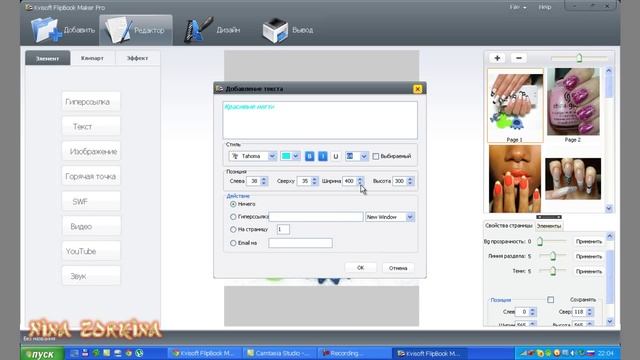Apply the Bg прозрачность value
The image size is (640, 360).
pyautogui.click(x=589, y=242)
